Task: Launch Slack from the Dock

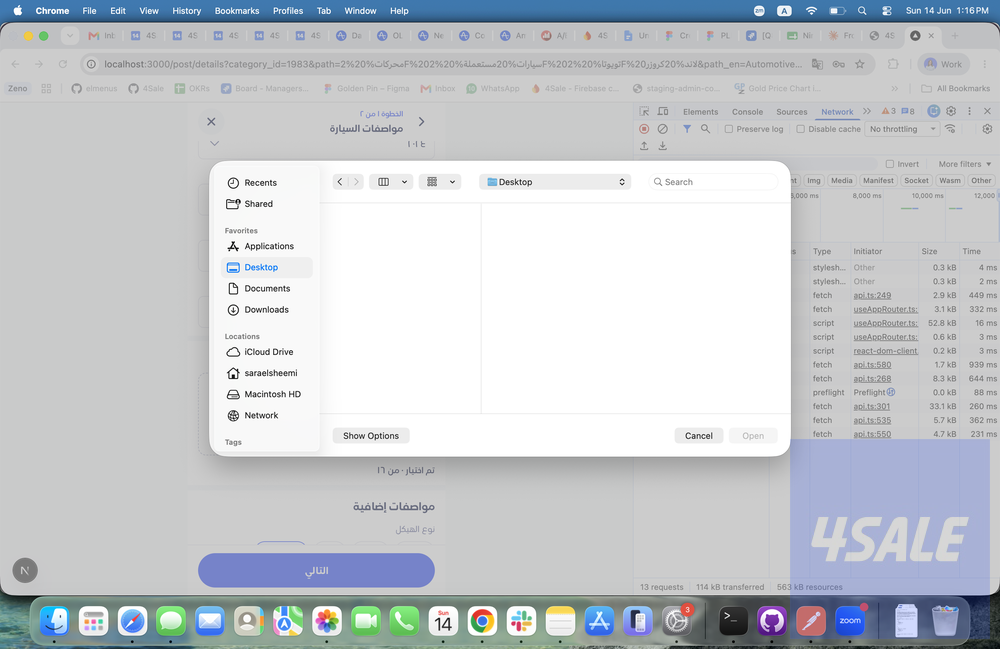Action: (x=521, y=621)
